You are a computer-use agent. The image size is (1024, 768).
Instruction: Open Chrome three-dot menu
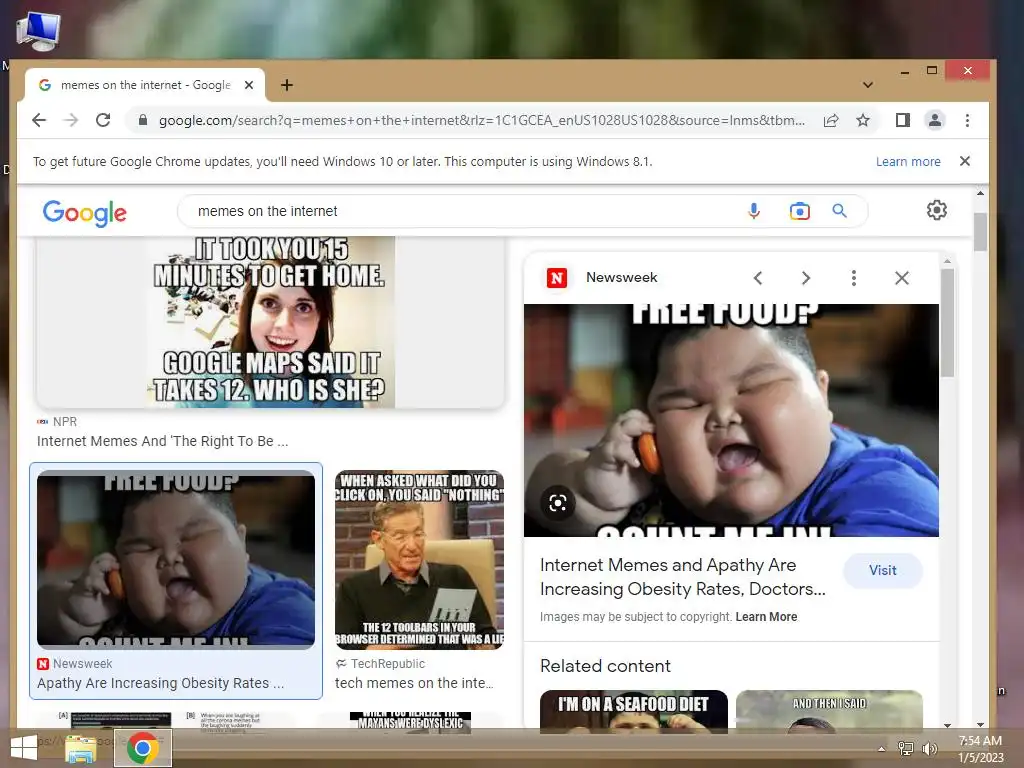click(x=967, y=120)
